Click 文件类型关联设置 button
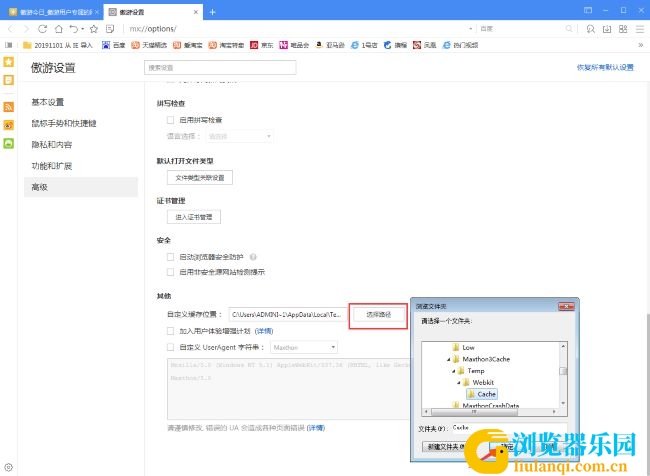 (200, 177)
